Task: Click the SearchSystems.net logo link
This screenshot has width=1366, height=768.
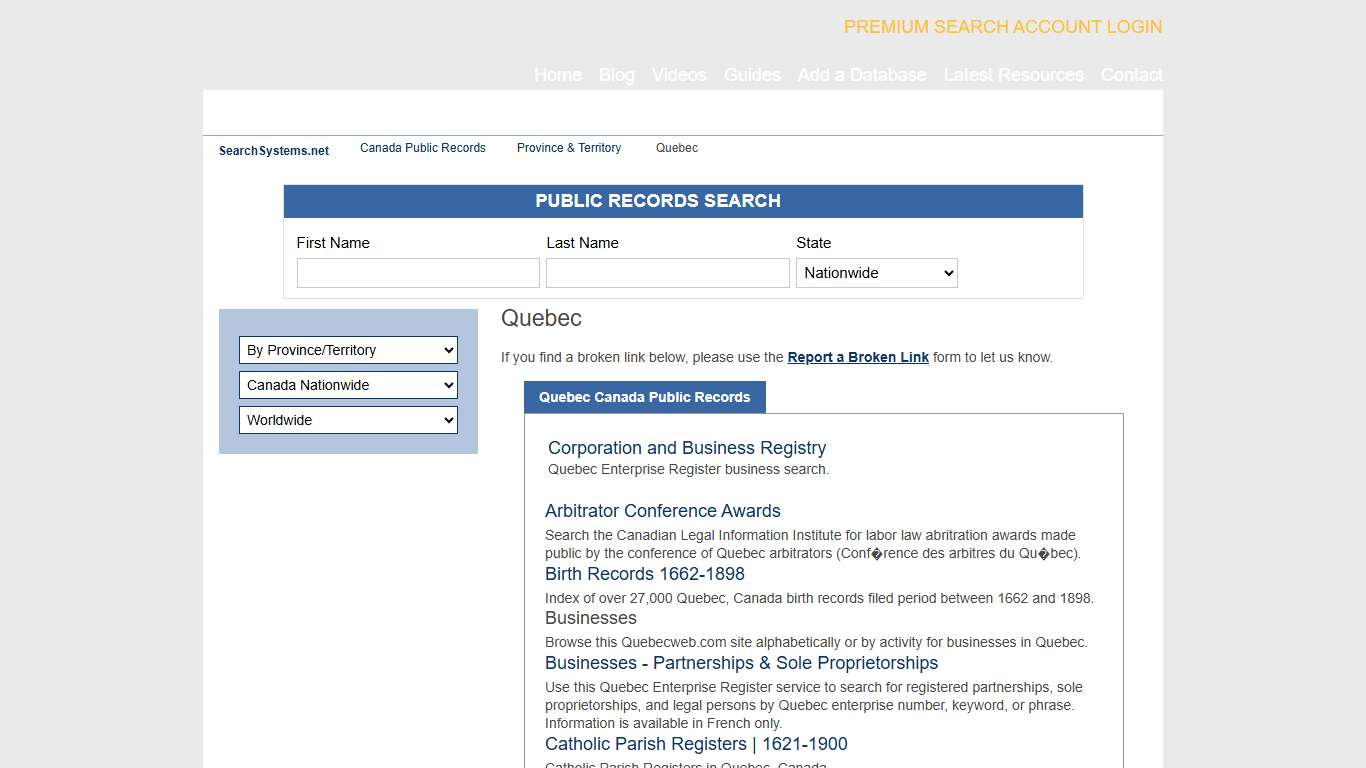Action: pos(273,150)
